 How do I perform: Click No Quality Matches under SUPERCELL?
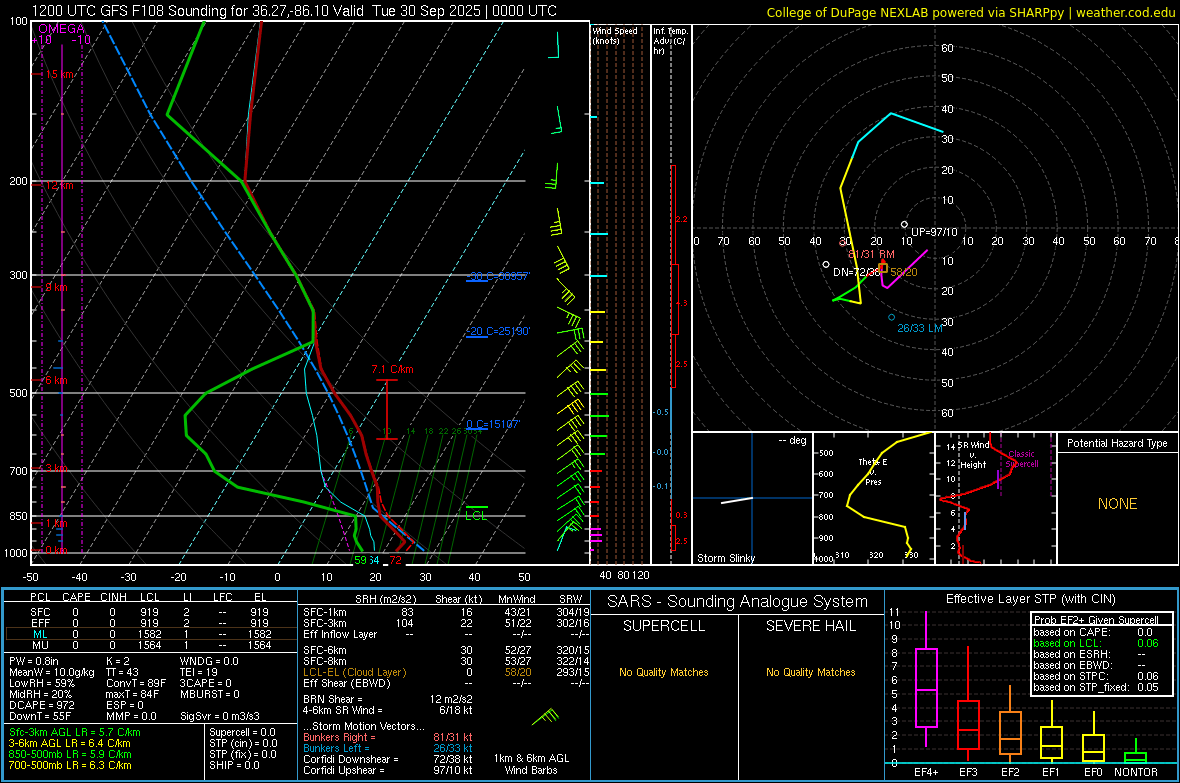tap(664, 672)
